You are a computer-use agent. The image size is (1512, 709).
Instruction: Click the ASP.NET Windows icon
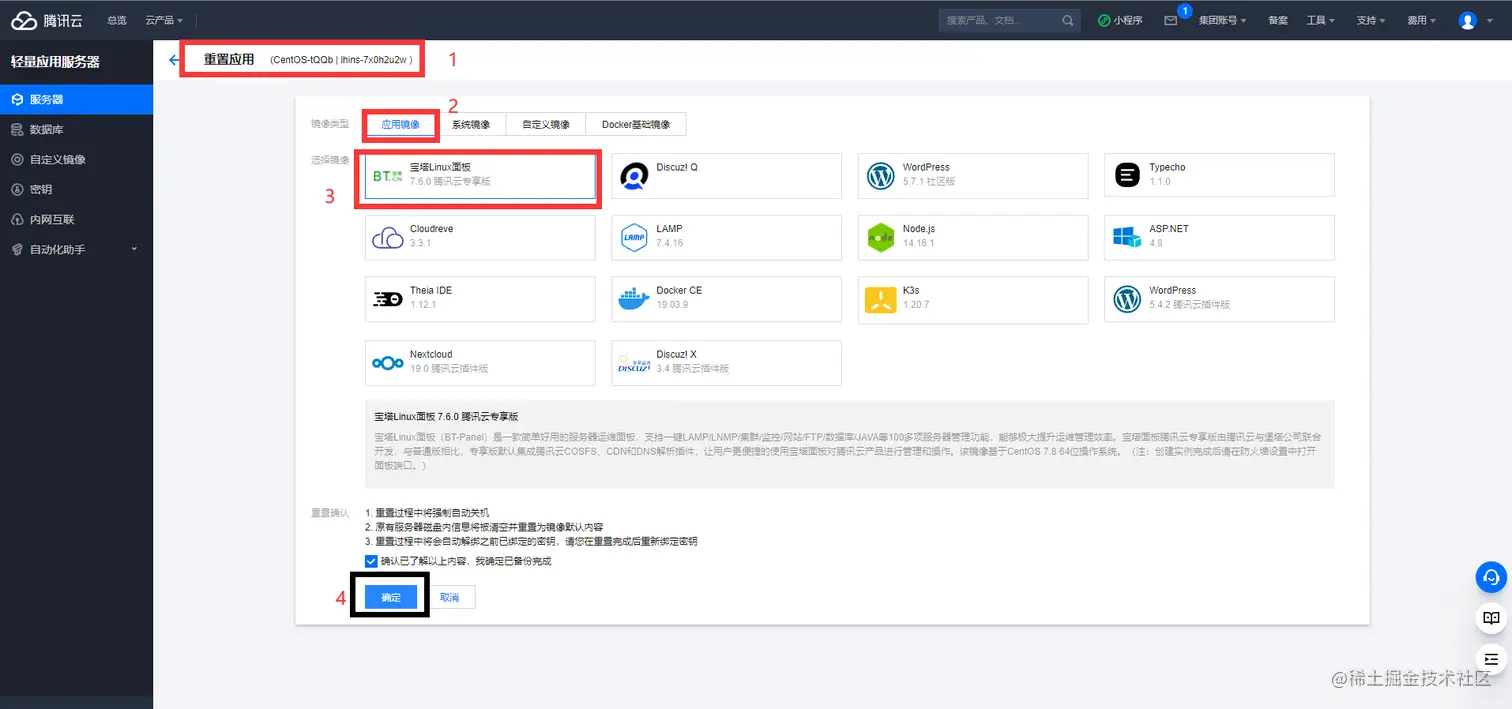click(x=1127, y=238)
